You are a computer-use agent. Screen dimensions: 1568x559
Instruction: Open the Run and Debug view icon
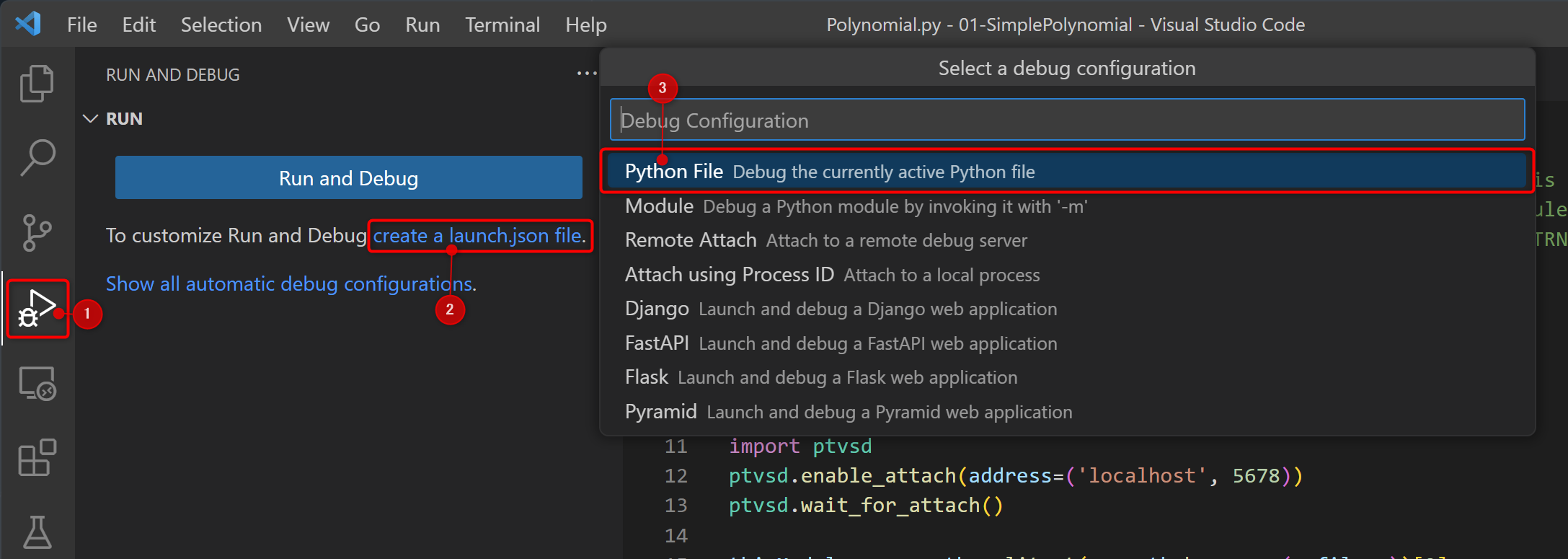37,308
